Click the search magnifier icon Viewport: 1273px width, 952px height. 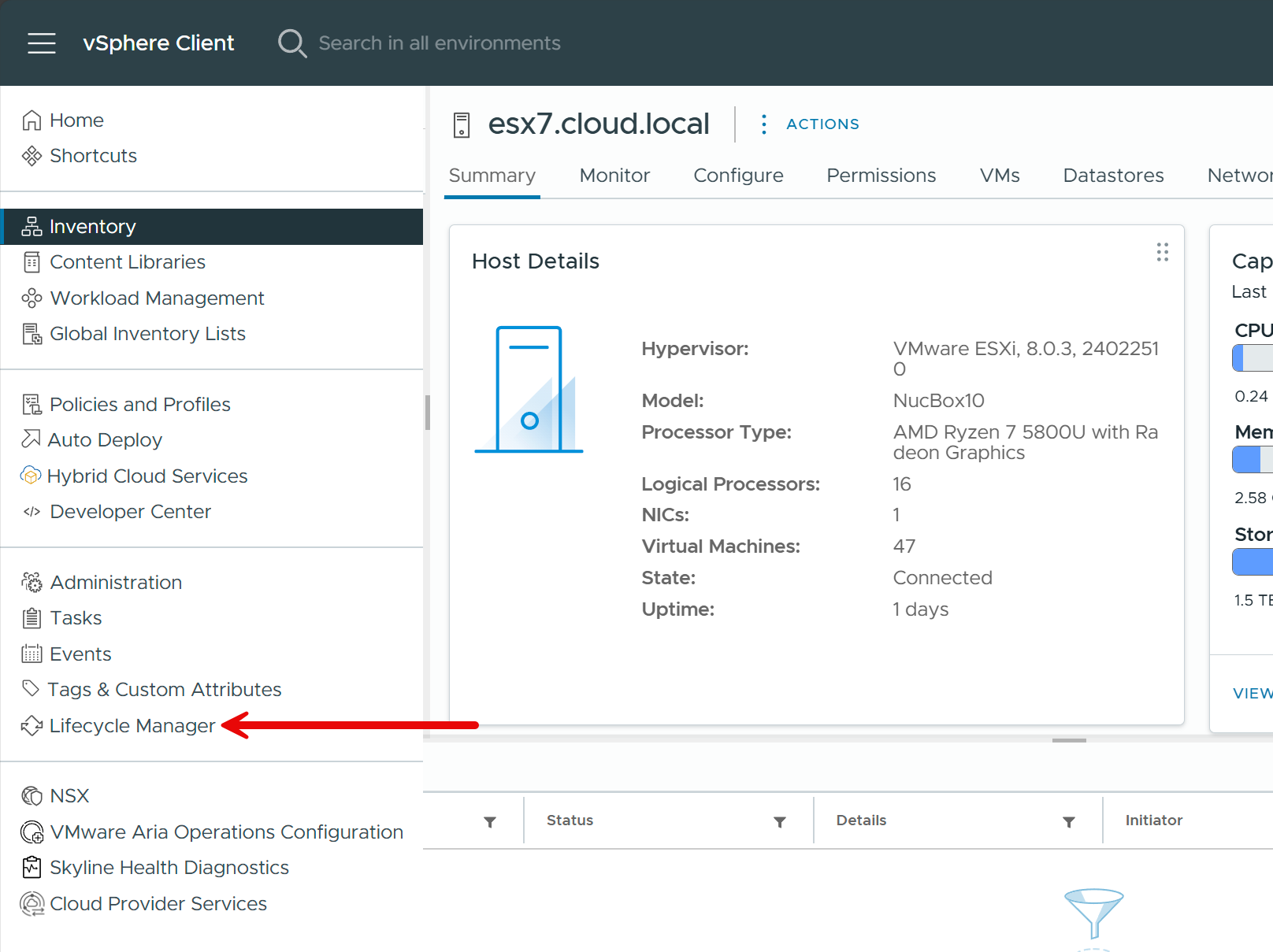click(291, 43)
